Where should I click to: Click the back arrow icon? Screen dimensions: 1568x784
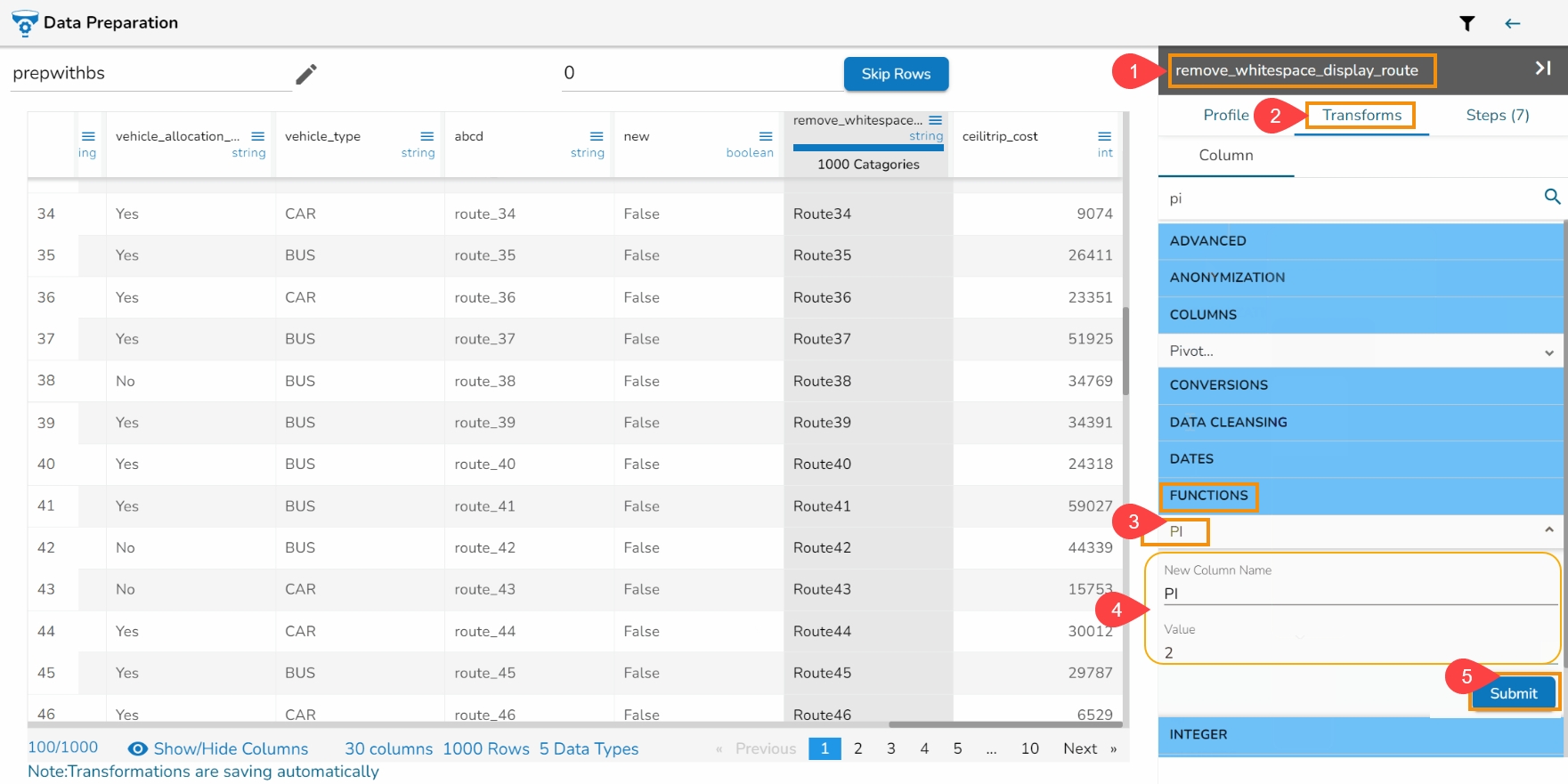click(x=1512, y=23)
